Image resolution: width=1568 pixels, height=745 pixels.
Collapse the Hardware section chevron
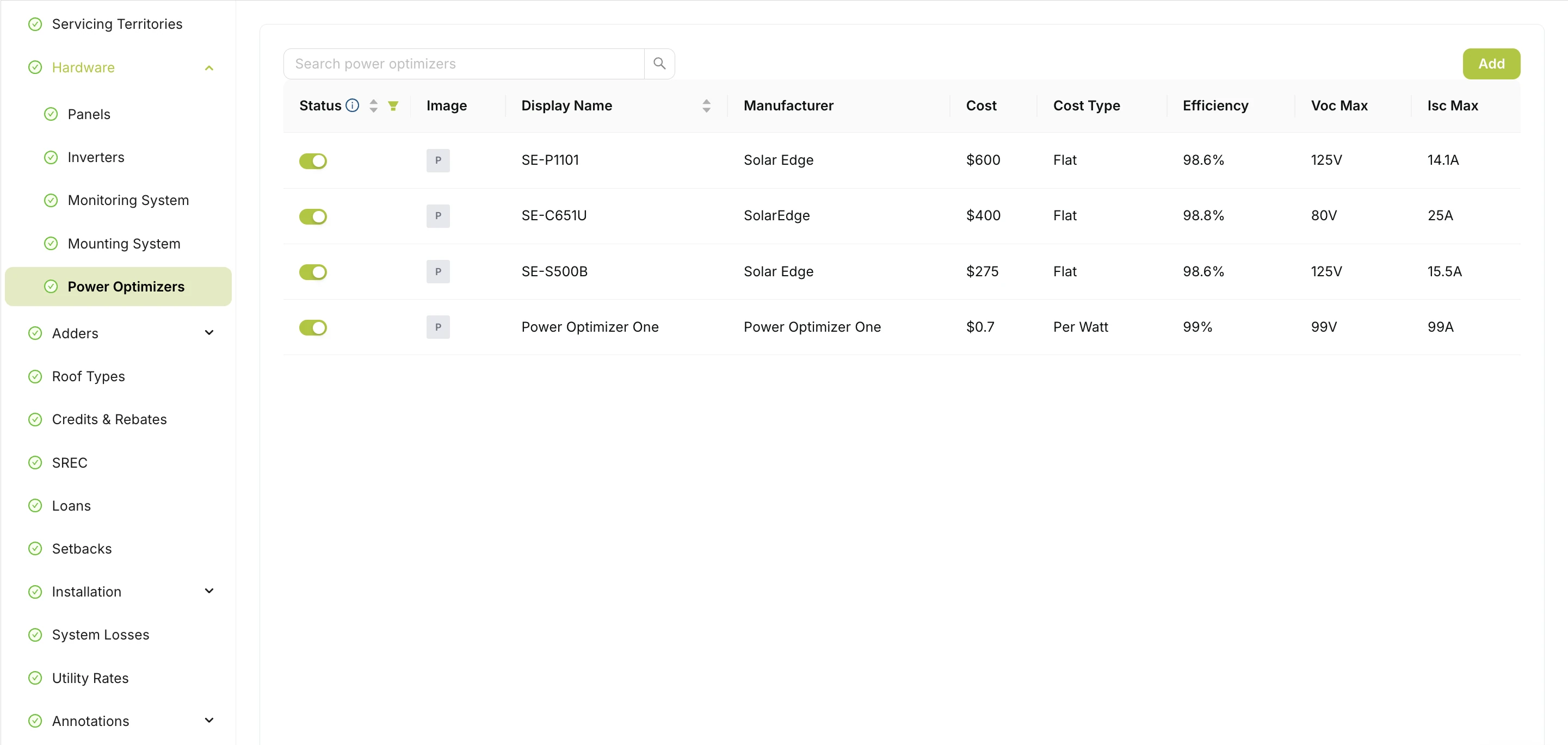click(x=209, y=68)
